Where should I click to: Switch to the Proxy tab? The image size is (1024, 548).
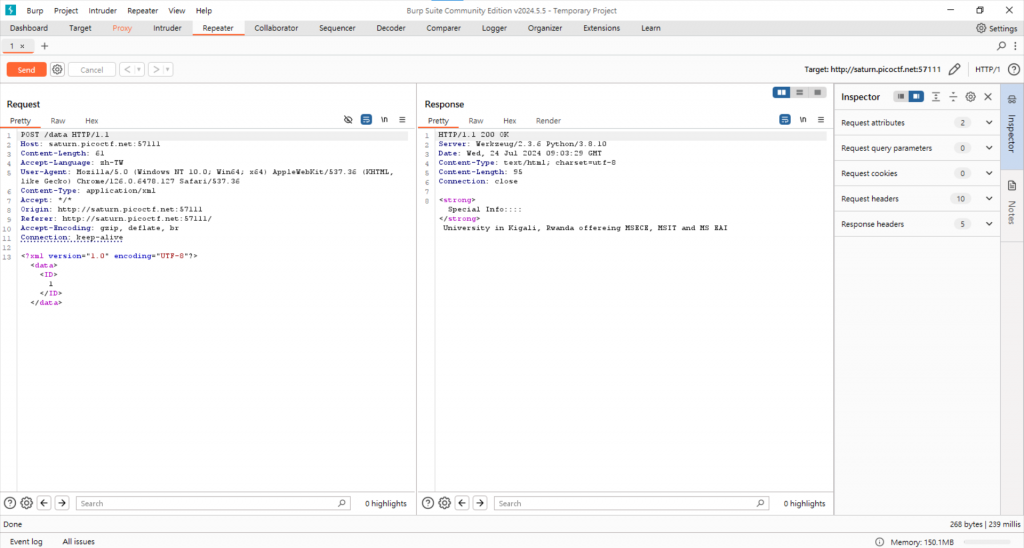pyautogui.click(x=122, y=28)
